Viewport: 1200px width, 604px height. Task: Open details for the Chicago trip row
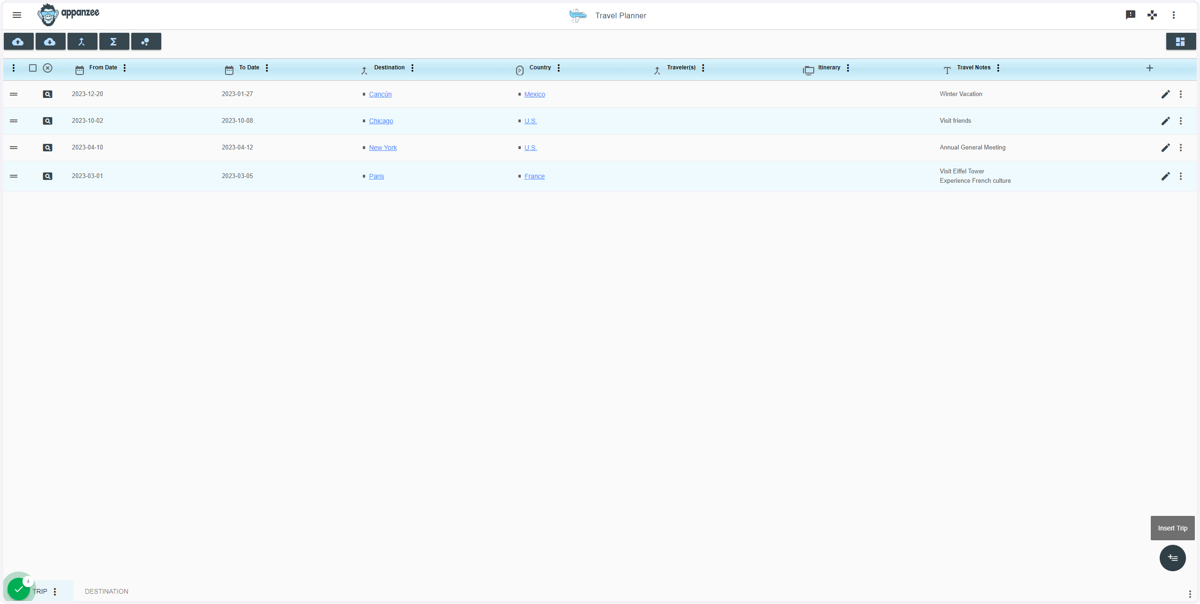coord(47,121)
